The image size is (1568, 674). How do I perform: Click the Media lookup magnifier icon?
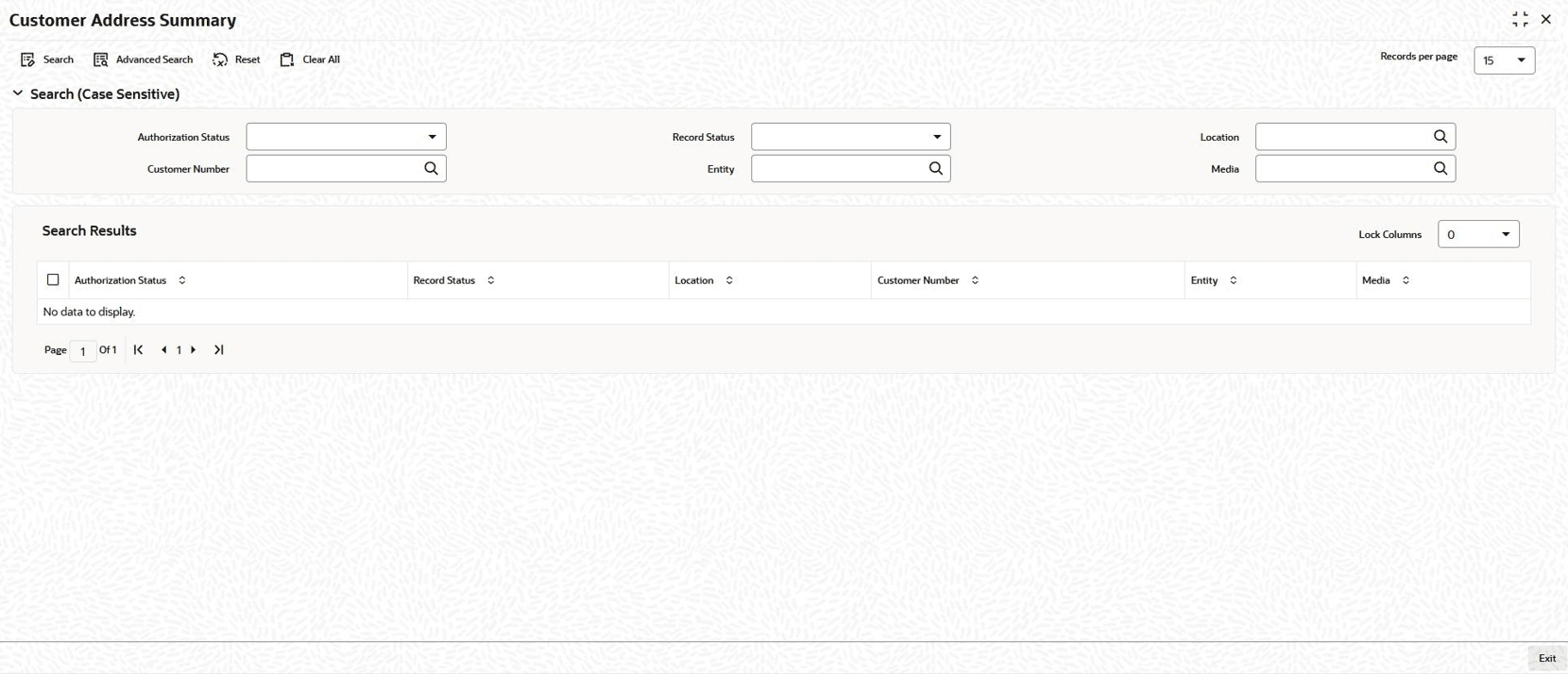[1440, 169]
